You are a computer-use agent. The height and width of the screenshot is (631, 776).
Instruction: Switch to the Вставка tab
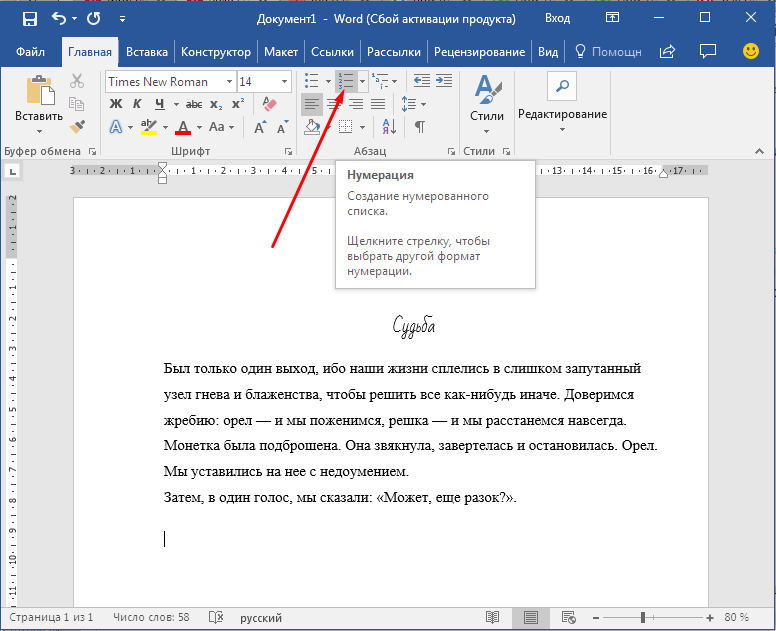pyautogui.click(x=147, y=52)
